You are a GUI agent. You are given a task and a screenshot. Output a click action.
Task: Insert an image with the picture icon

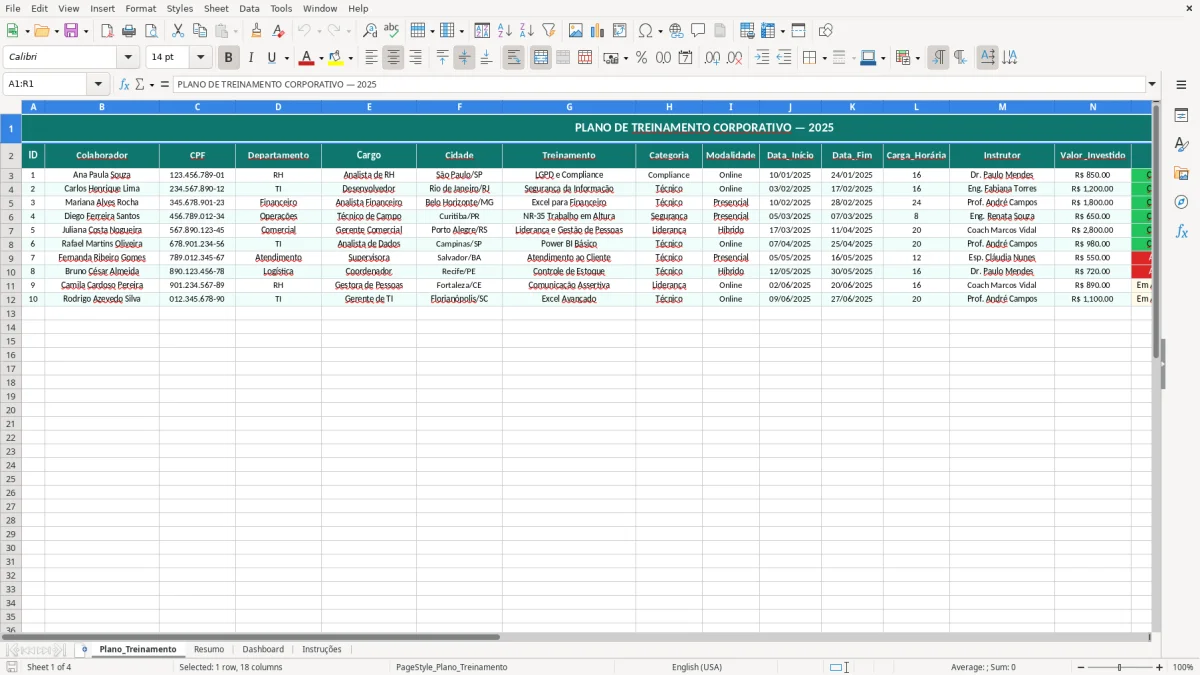click(576, 31)
